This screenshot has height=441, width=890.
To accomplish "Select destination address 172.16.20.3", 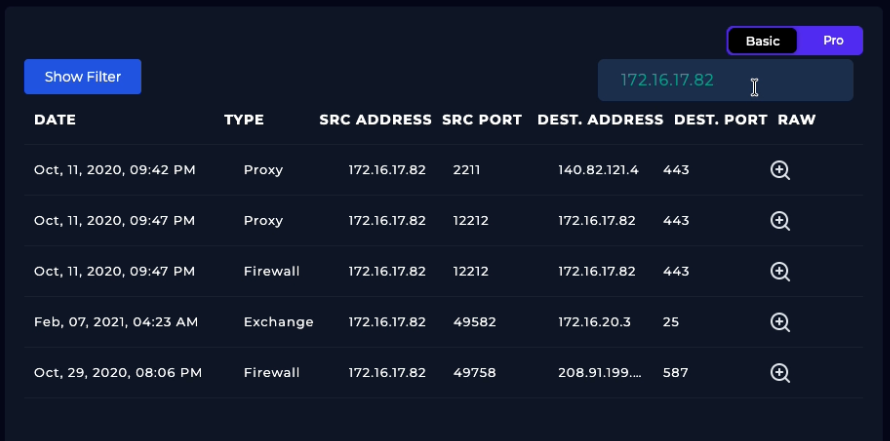I will tap(593, 322).
